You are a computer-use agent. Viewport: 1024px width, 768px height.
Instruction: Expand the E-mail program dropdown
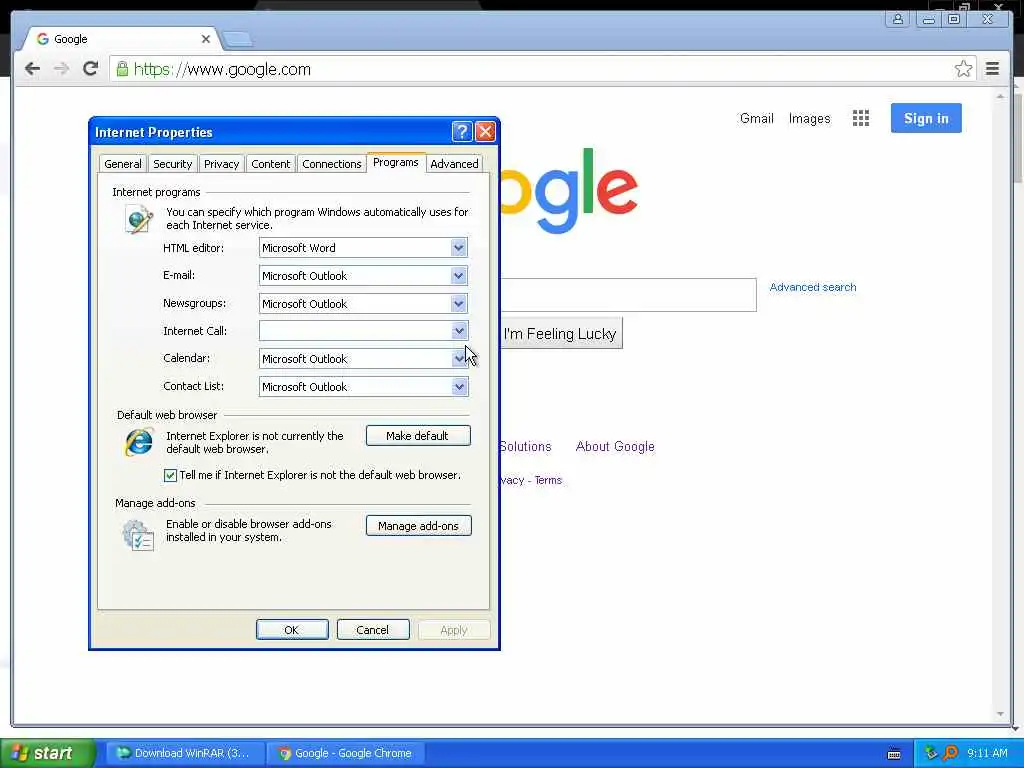pos(458,276)
